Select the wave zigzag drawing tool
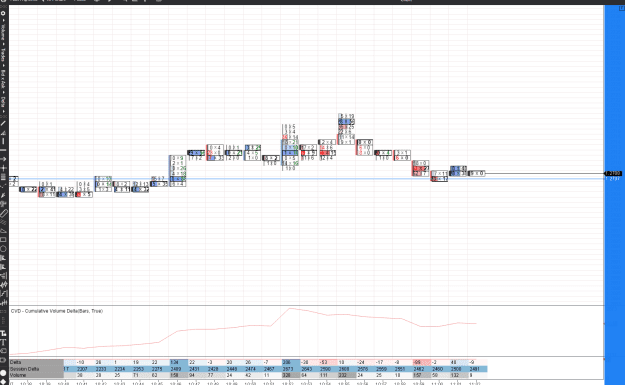Viewport: 625px width, 385px height. [x=3, y=285]
